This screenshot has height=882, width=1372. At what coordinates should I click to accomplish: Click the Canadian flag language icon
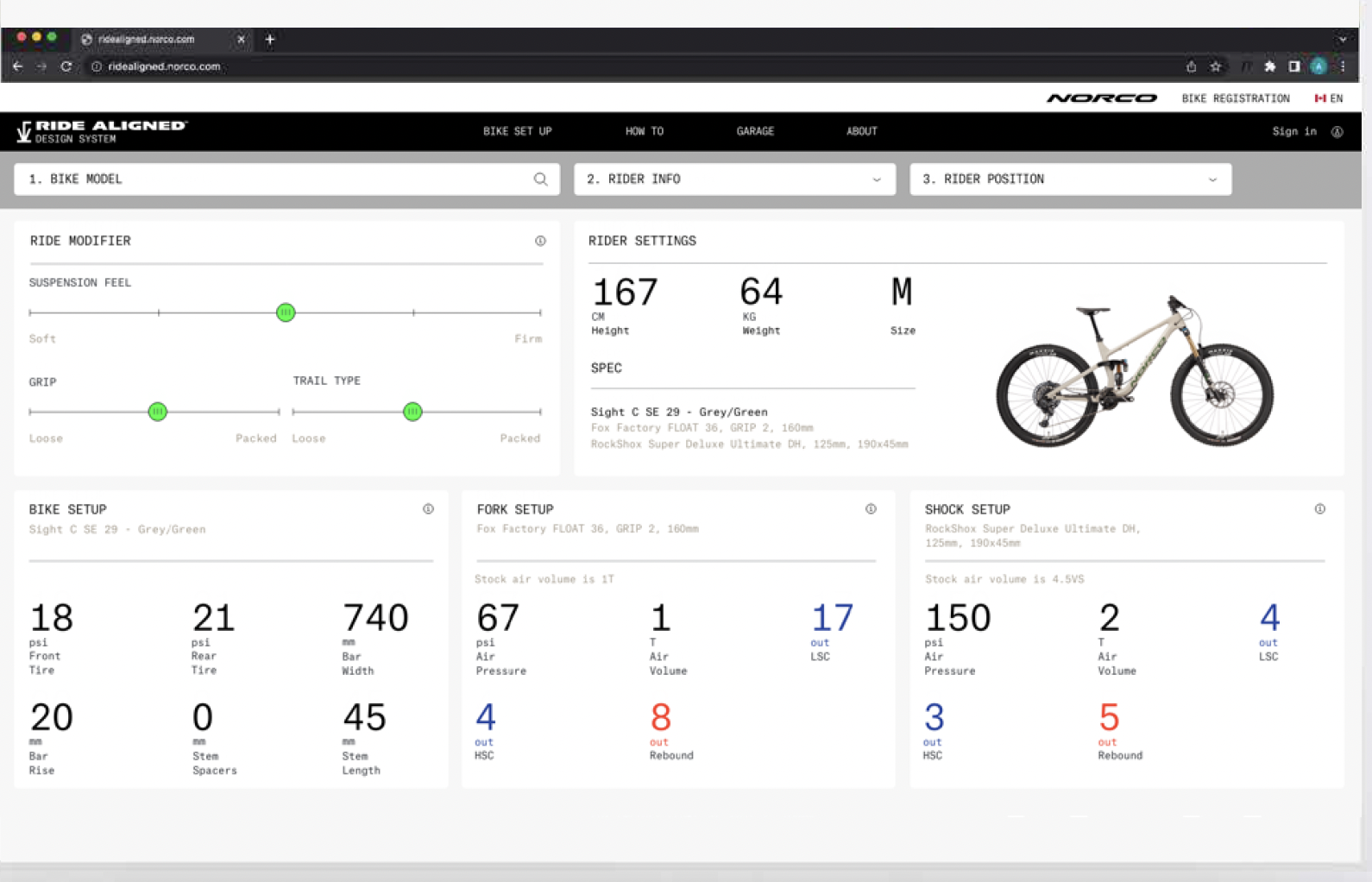[1319, 98]
